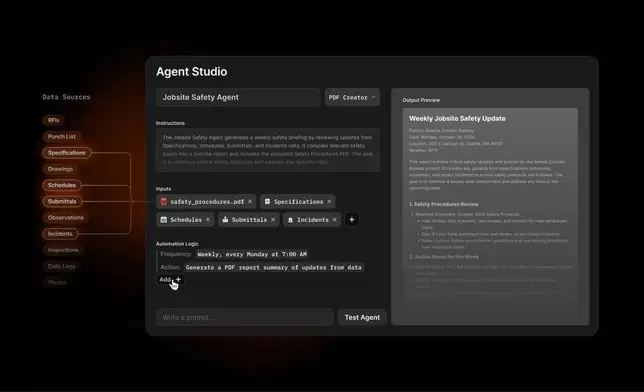Click the Frequency: label
The width and height of the screenshot is (644, 392).
click(x=176, y=254)
